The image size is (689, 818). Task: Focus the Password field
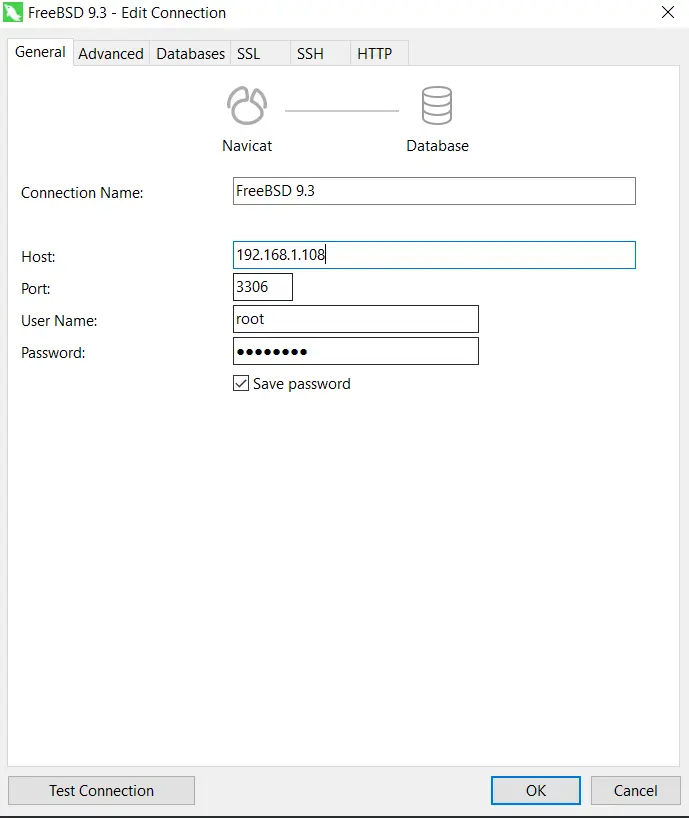355,351
